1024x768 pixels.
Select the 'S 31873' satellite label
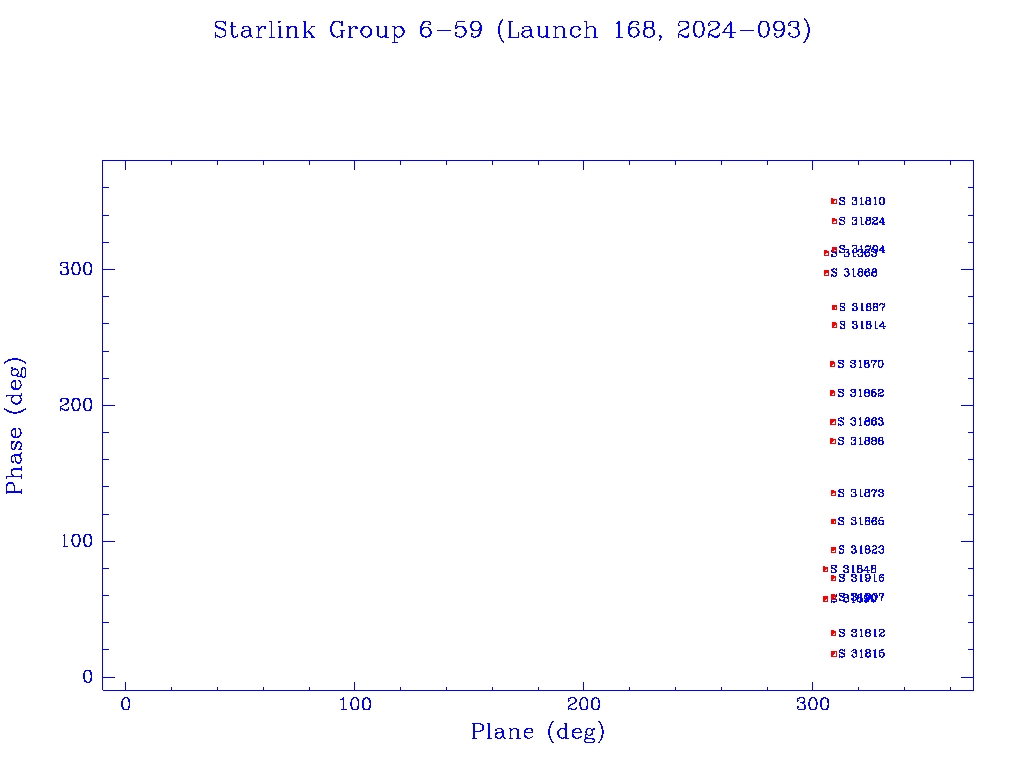click(861, 493)
